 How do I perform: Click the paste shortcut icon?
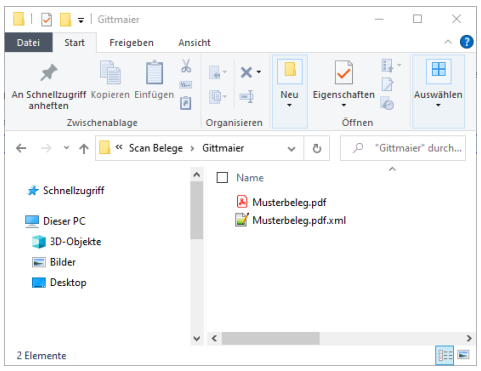[186, 103]
